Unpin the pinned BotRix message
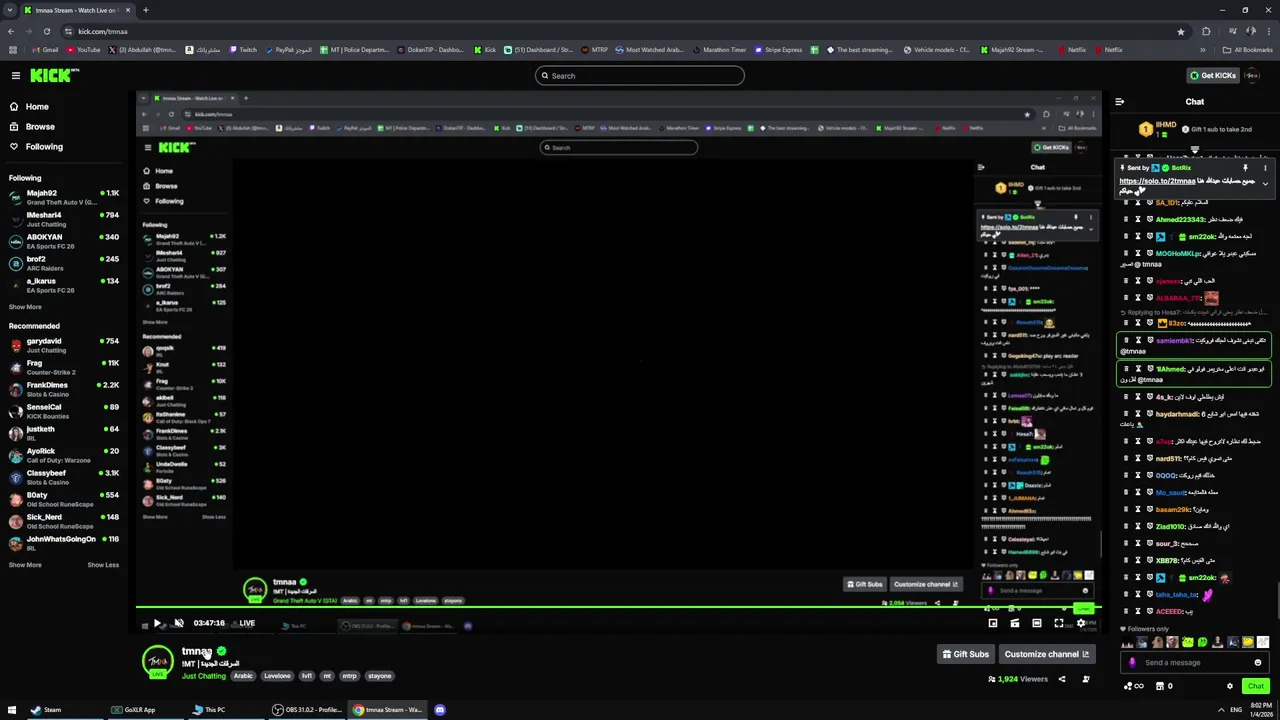 [x=1245, y=168]
